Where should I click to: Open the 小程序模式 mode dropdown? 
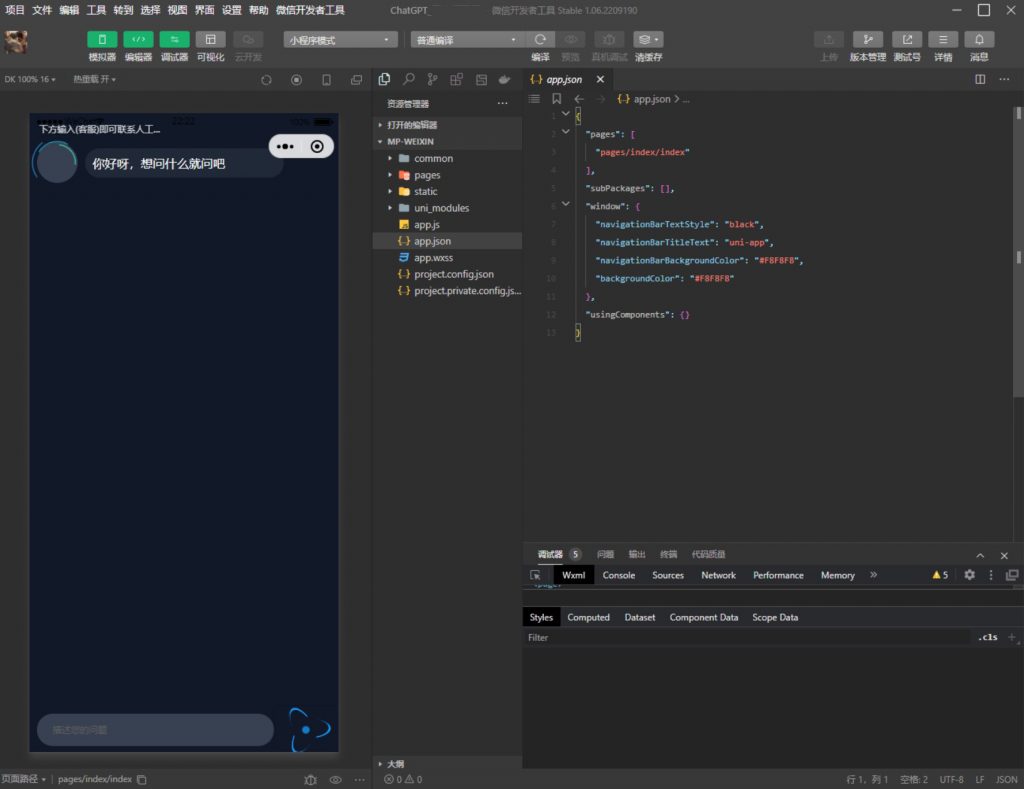click(x=341, y=40)
